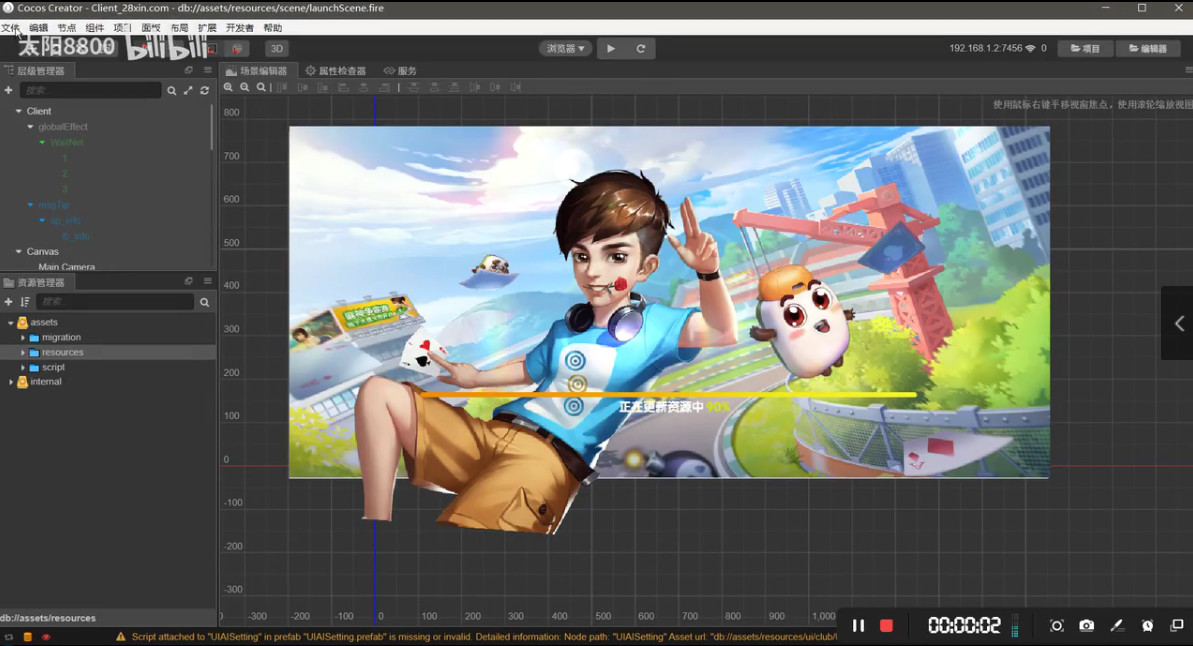
Task: Open the 编辑 menu
Action: (38, 28)
